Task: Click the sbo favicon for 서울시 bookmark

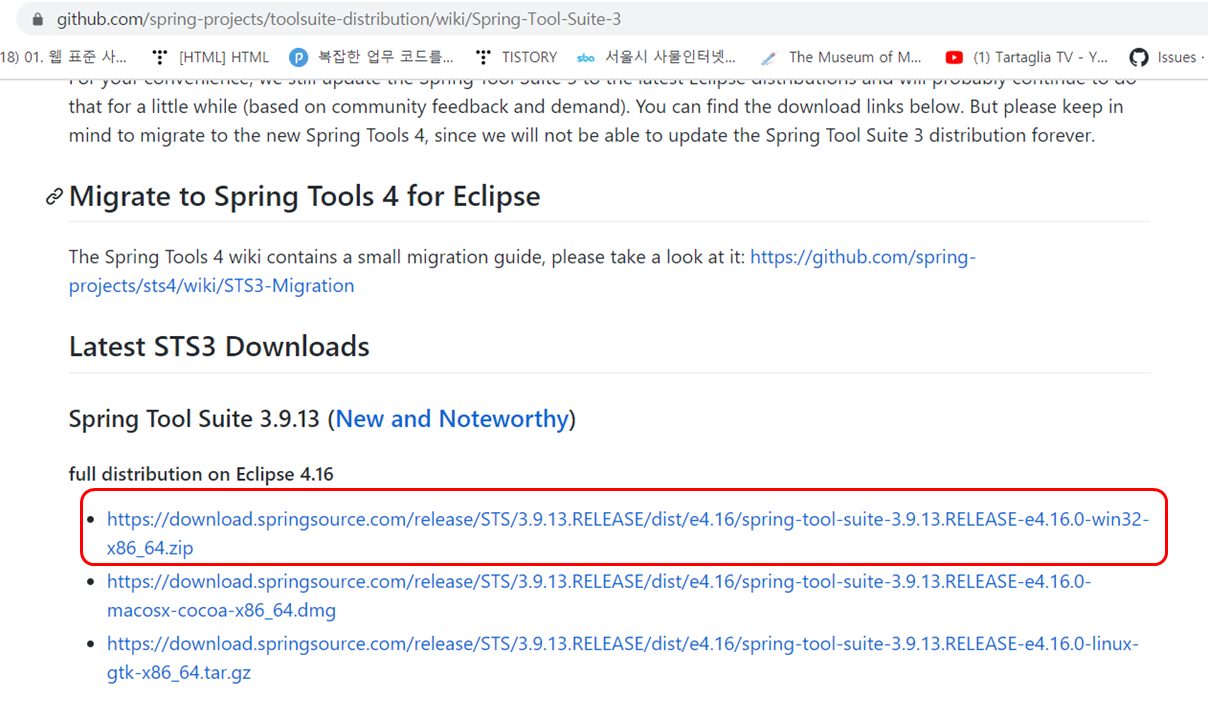Action: pos(586,58)
